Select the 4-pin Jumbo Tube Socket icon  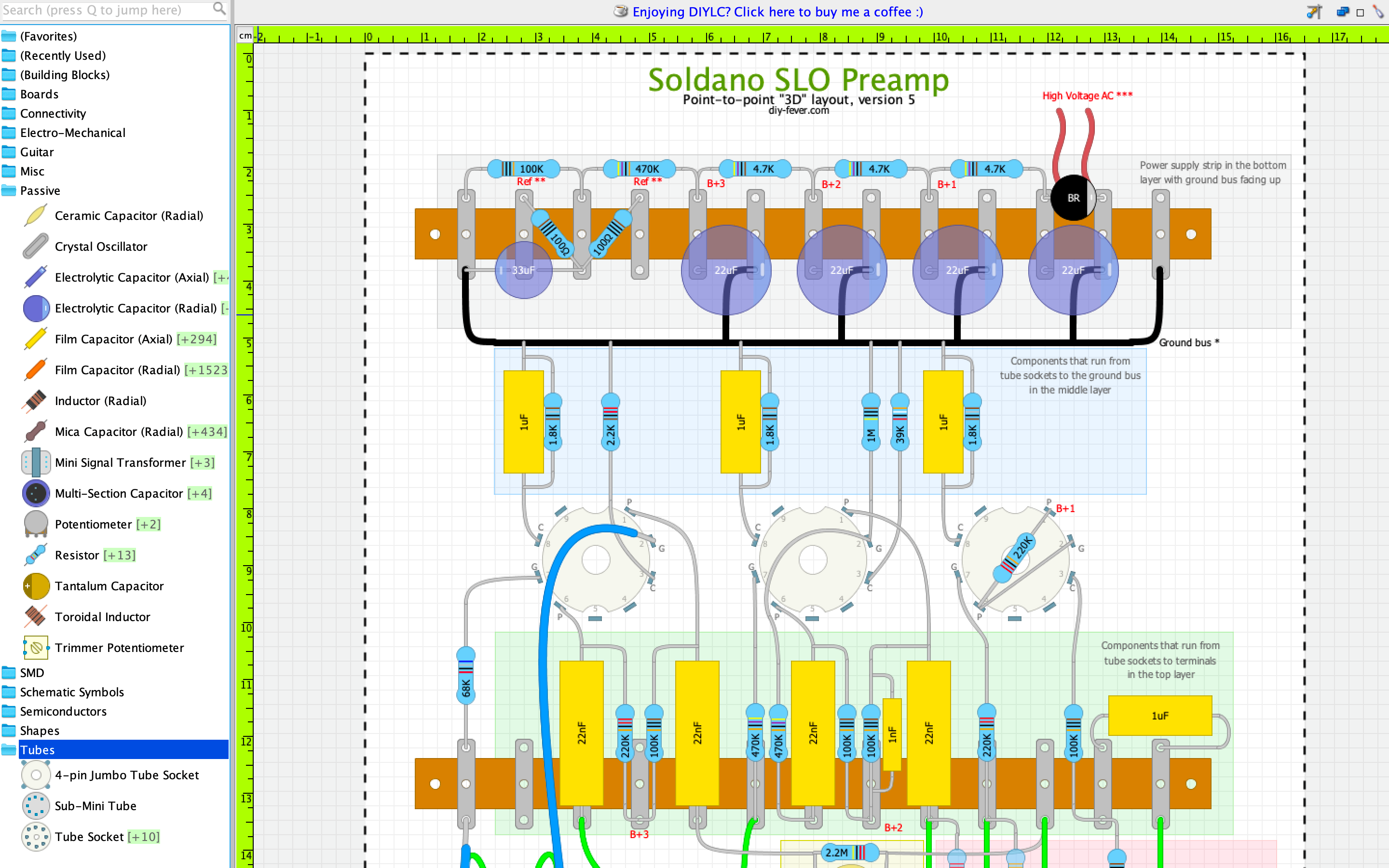point(36,775)
